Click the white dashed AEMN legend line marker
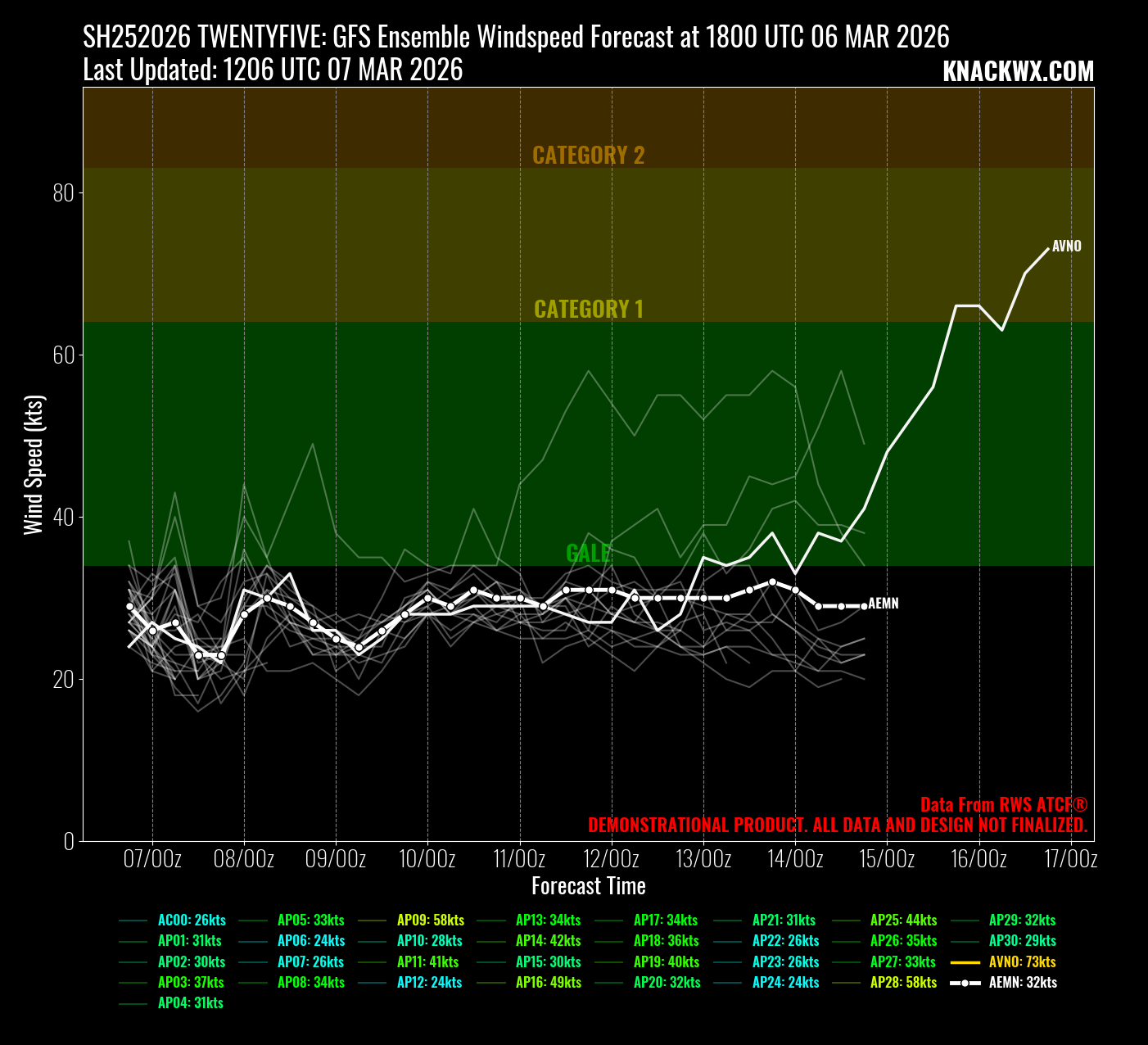 965,983
